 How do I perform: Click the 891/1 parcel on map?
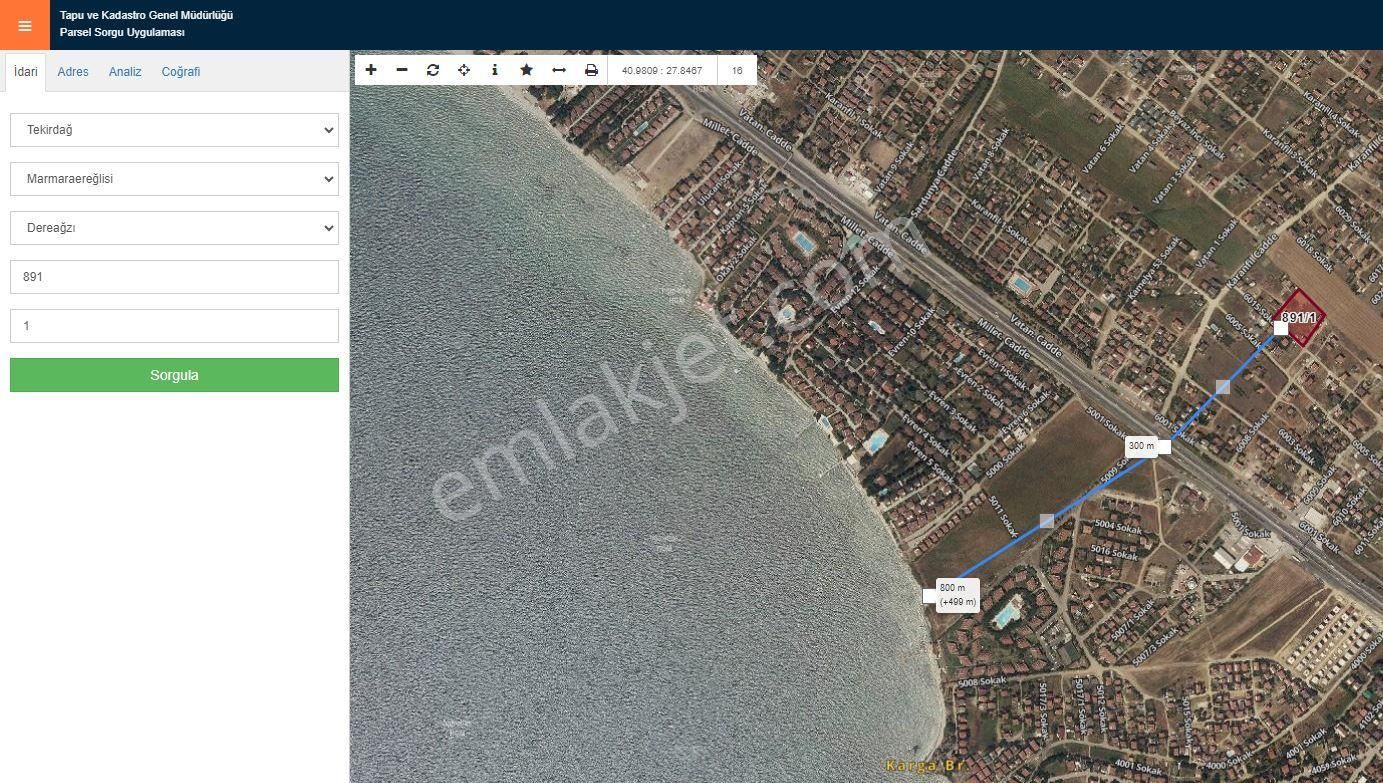coord(1300,318)
